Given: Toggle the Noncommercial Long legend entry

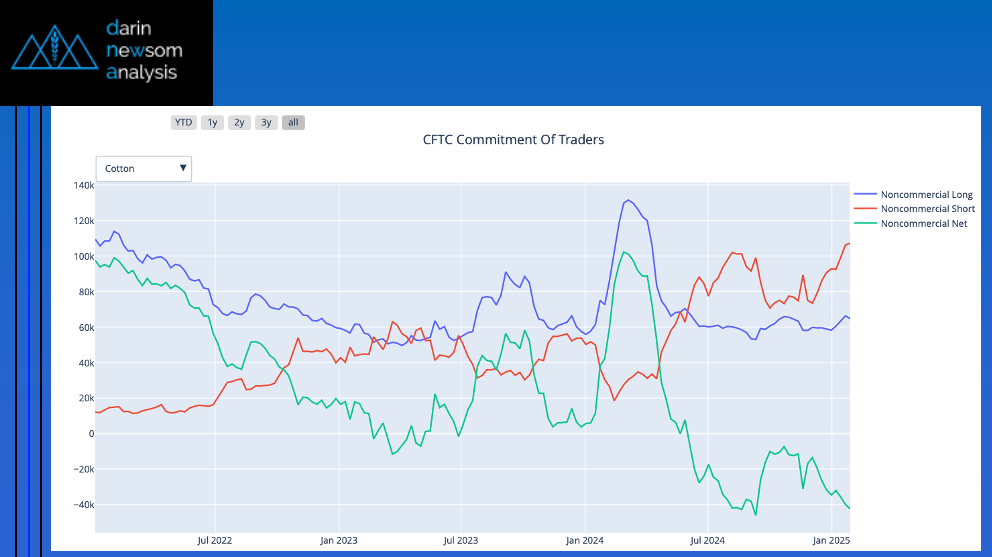Looking at the screenshot, I should point(925,195).
